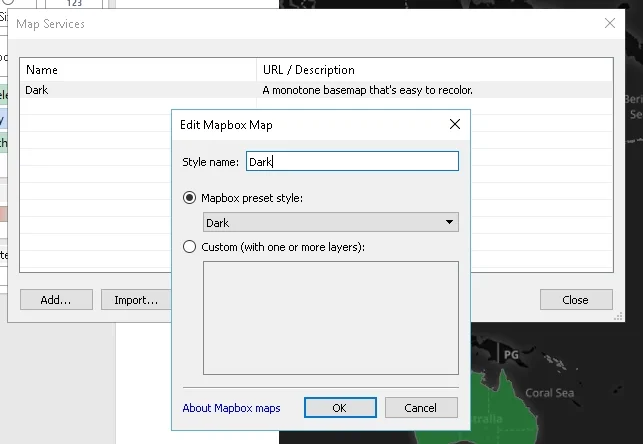The height and width of the screenshot is (444, 643).
Task: Click the Close button in Map Services
Action: tap(576, 300)
